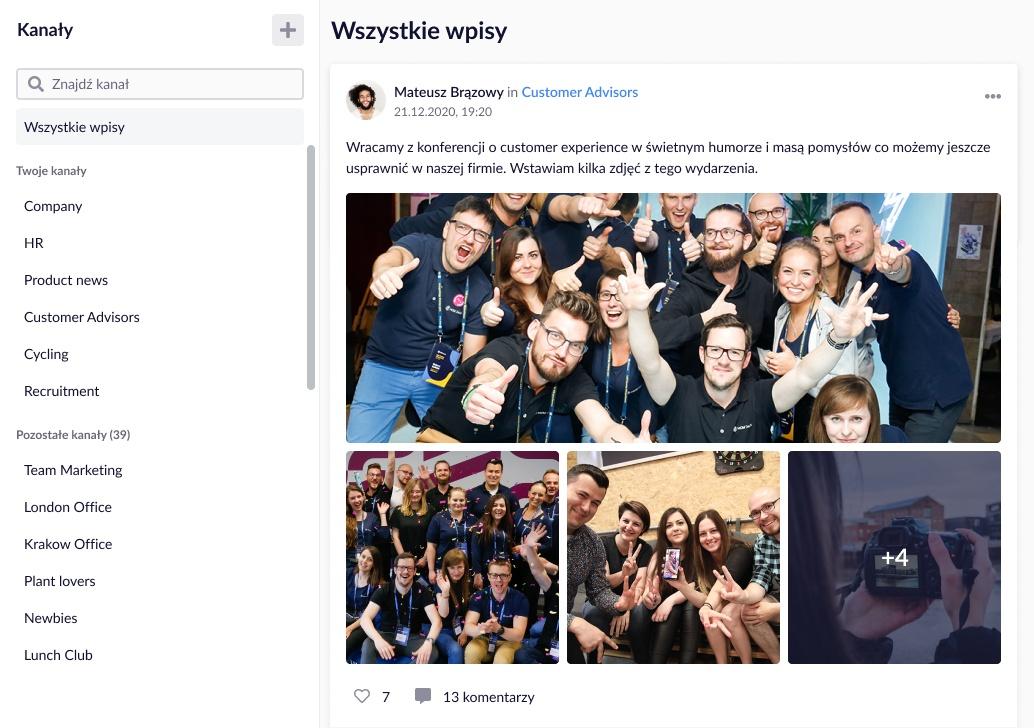Click the channel list scrollbar
The height and width of the screenshot is (728, 1034).
pos(311,268)
